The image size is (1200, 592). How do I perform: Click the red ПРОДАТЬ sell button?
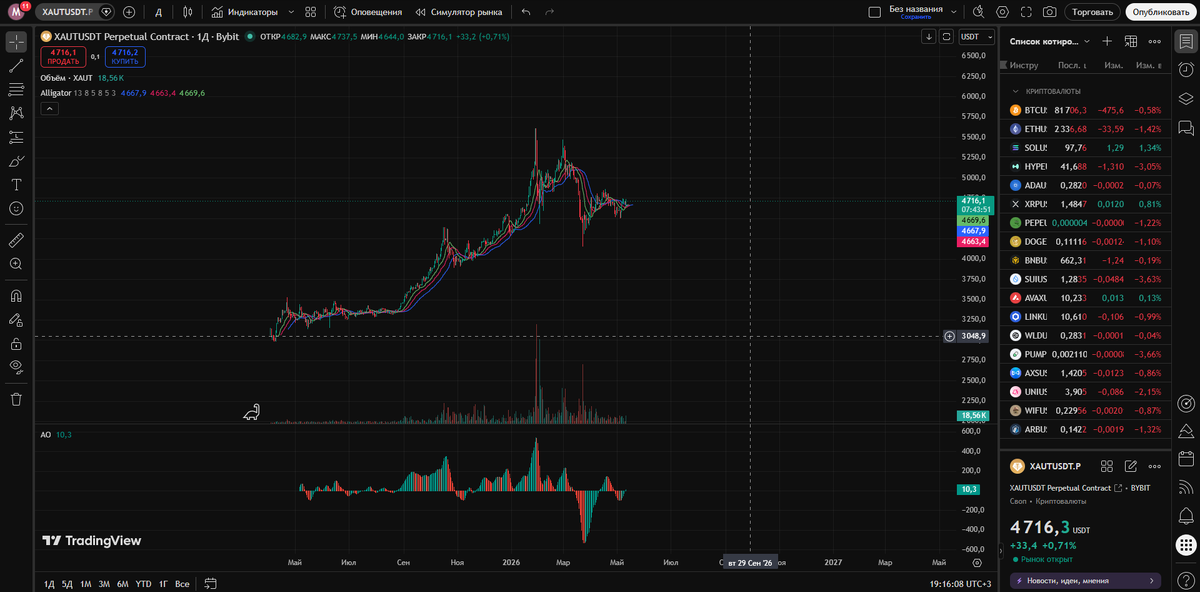[x=63, y=56]
